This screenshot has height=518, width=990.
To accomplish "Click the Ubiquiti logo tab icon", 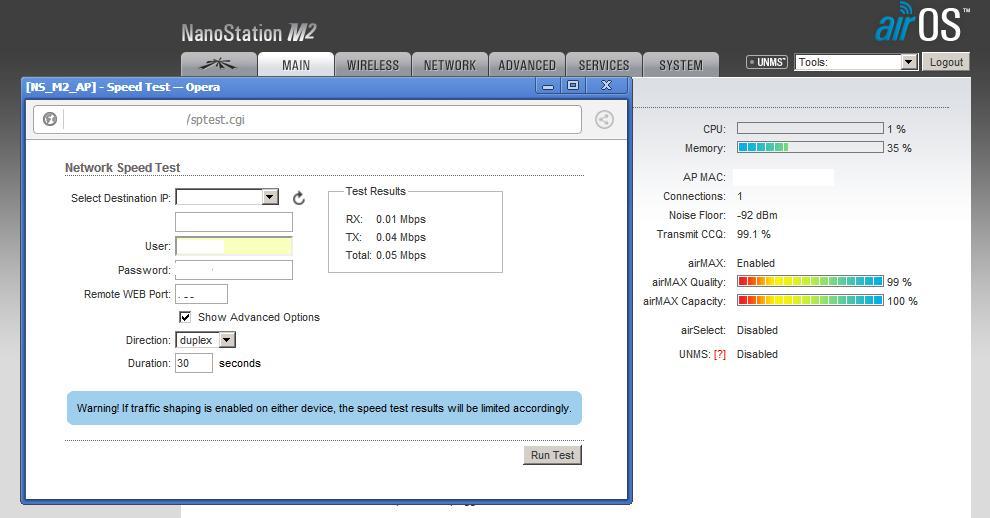I will click(x=219, y=65).
